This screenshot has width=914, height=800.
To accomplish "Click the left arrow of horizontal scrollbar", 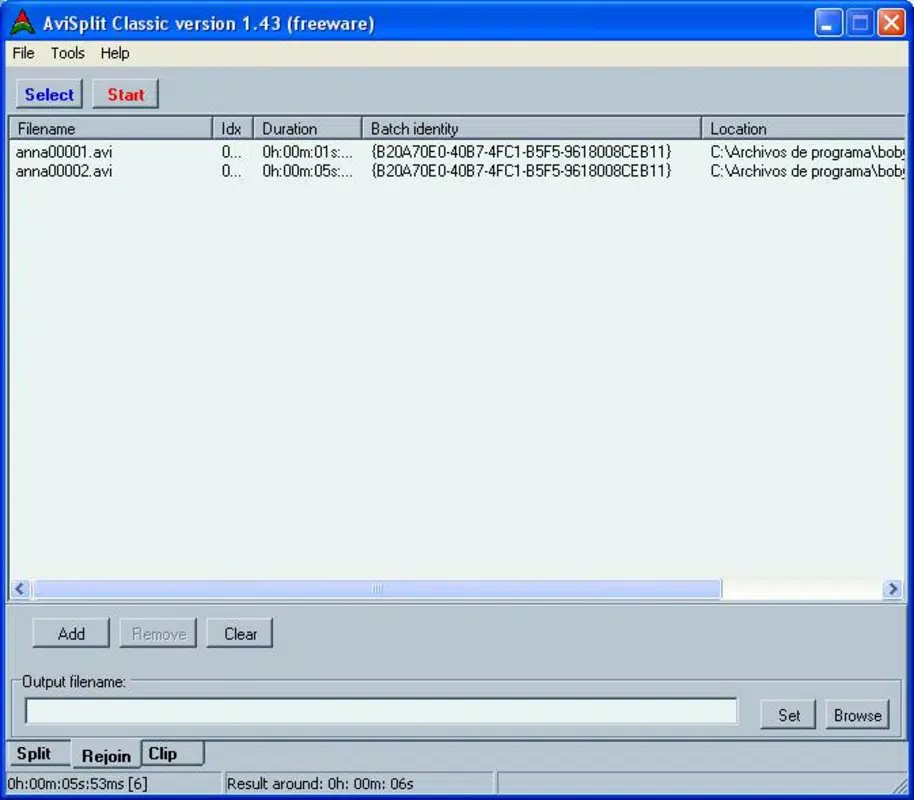I will pos(20,589).
